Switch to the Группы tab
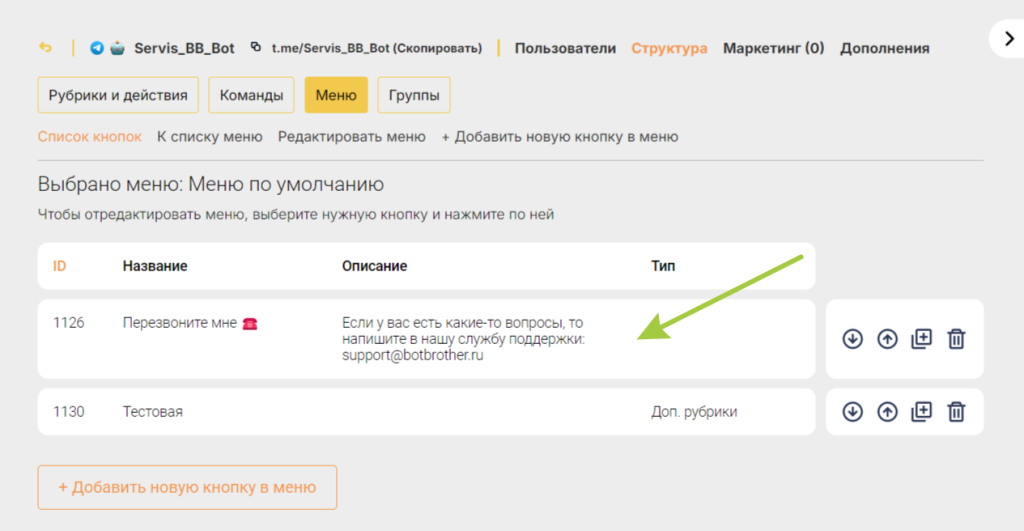The width and height of the screenshot is (1024, 531). coord(413,95)
